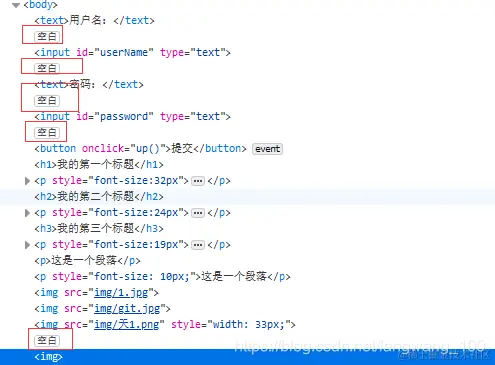Open the img/天1.png source link

(x=127, y=325)
